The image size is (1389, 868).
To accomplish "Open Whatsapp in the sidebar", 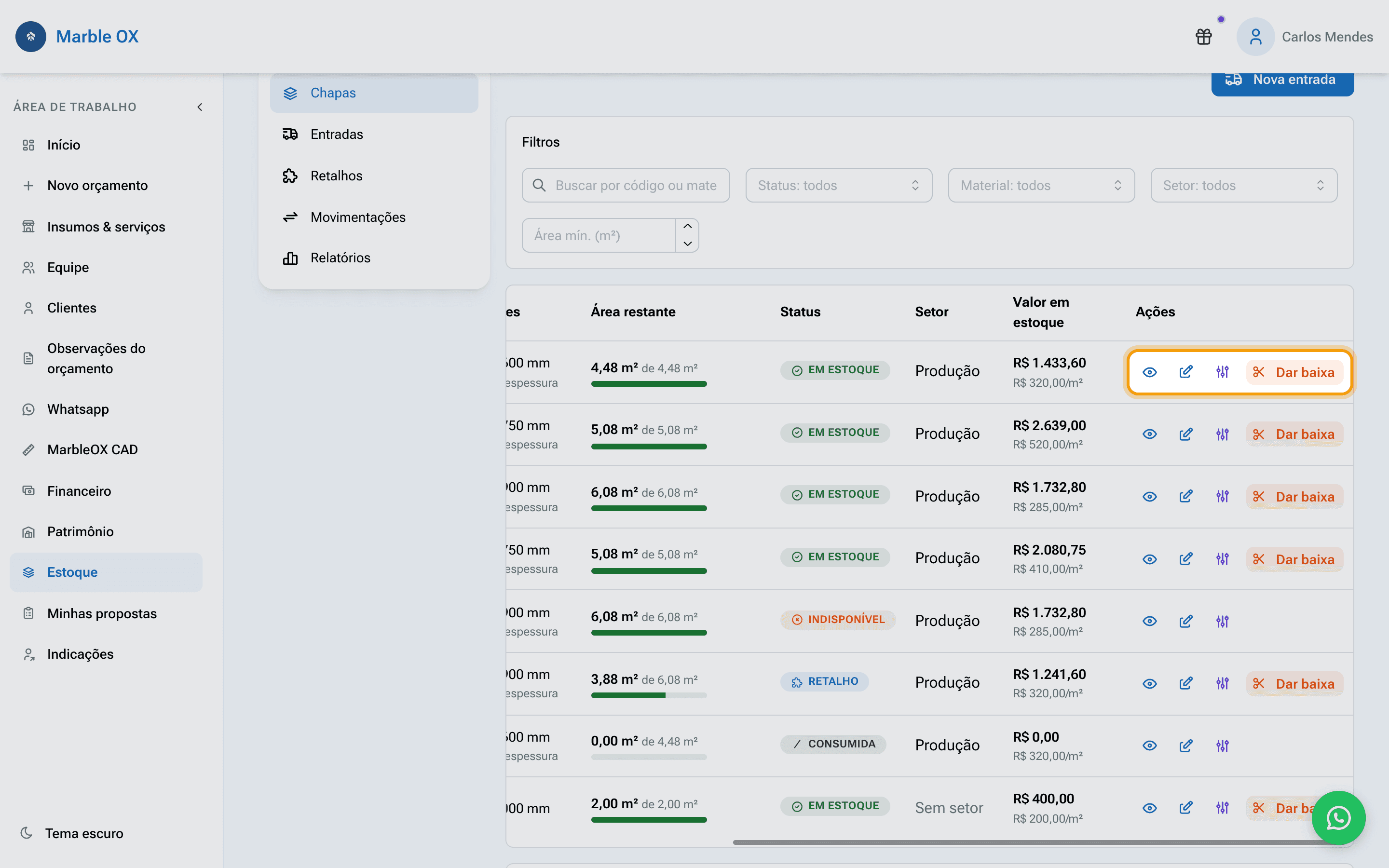I will coord(106,409).
